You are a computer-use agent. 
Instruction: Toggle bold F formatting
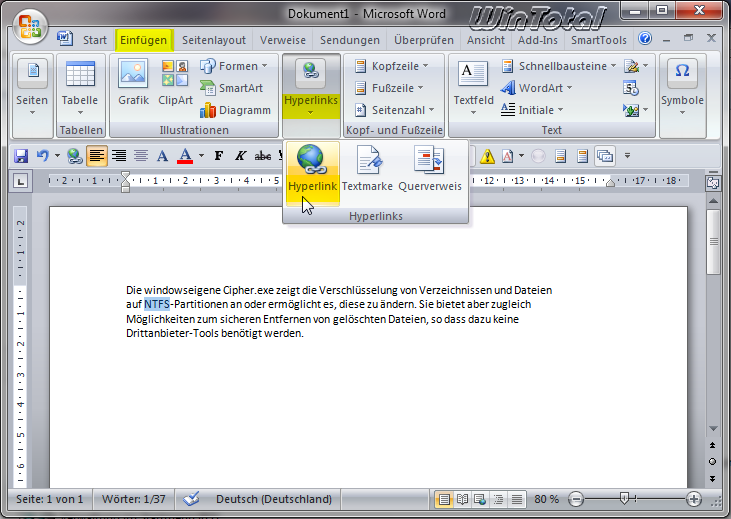[x=219, y=156]
